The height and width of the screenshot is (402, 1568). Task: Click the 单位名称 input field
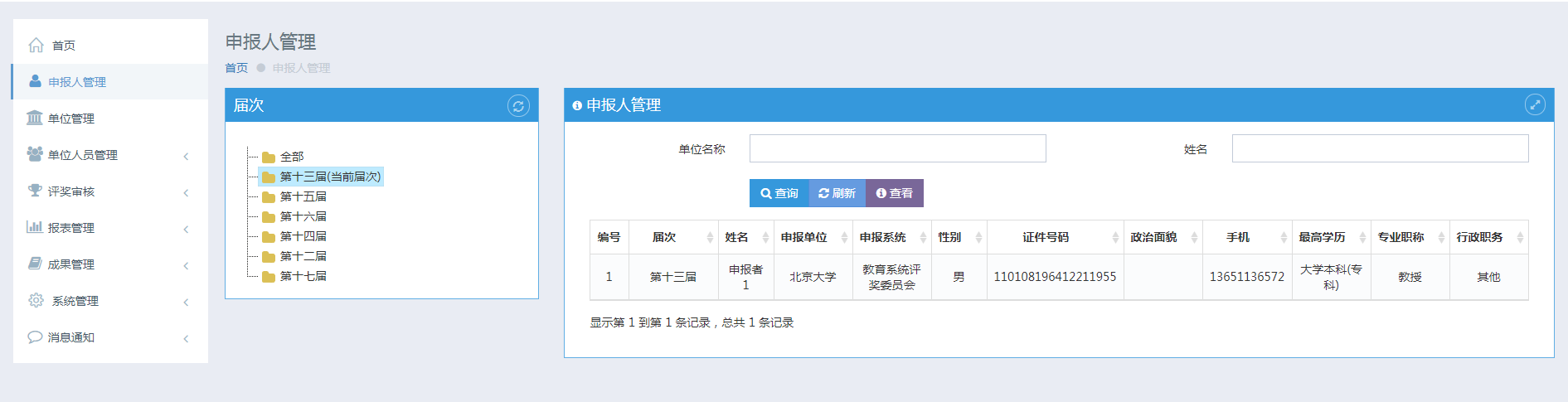(x=897, y=148)
